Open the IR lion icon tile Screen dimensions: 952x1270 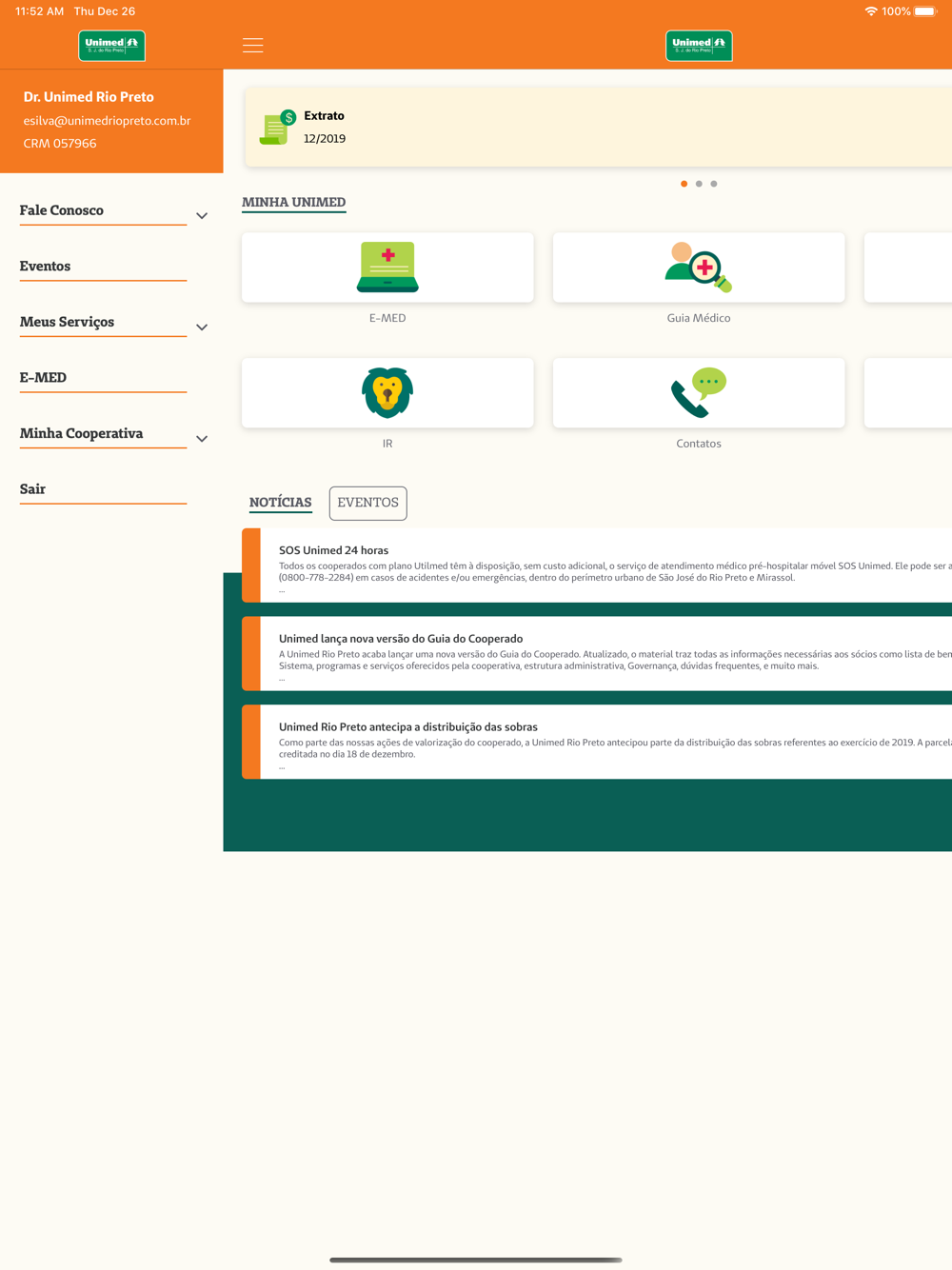pos(387,393)
